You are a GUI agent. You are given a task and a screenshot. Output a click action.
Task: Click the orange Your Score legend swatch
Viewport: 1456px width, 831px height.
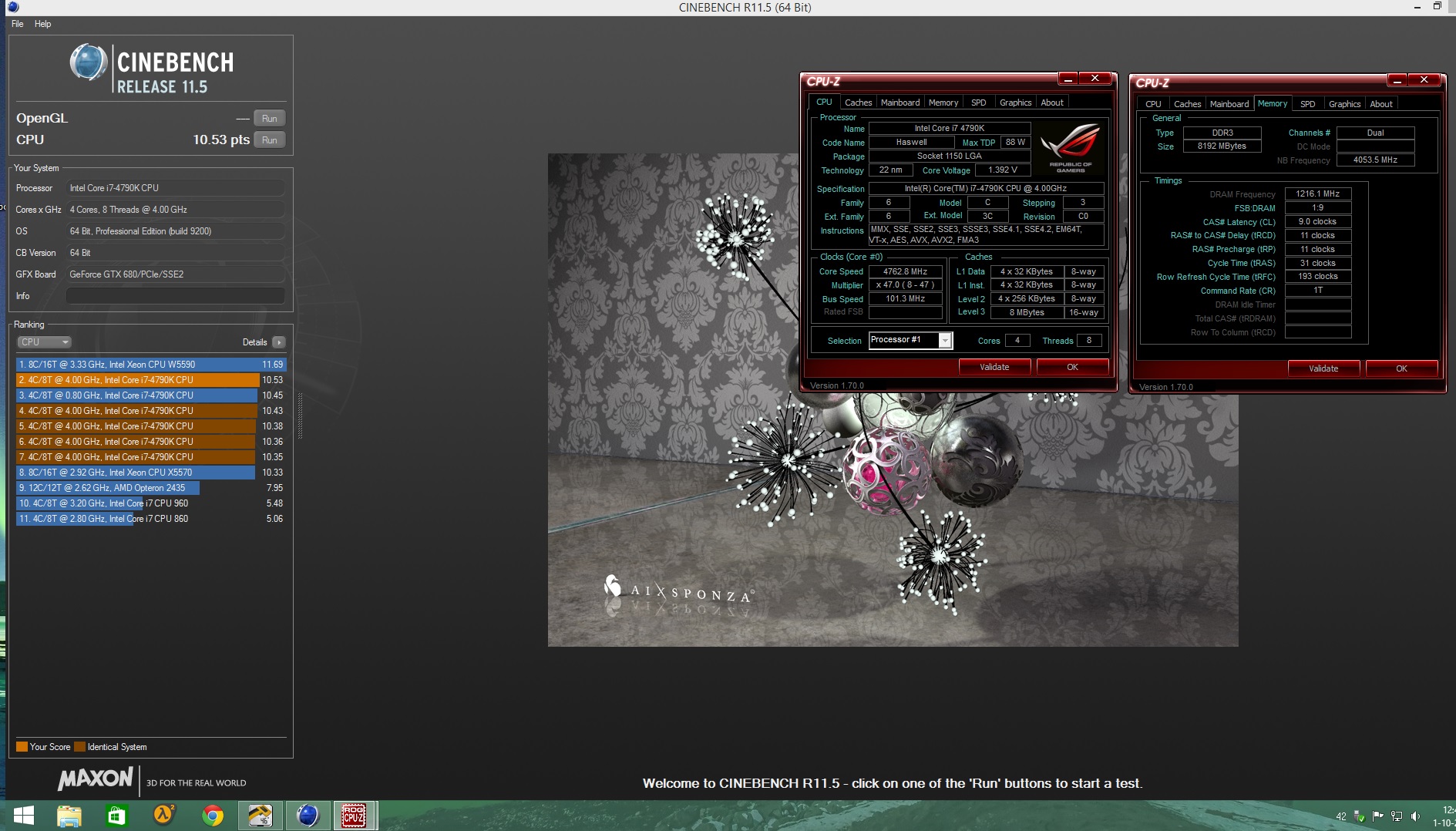click(x=22, y=746)
